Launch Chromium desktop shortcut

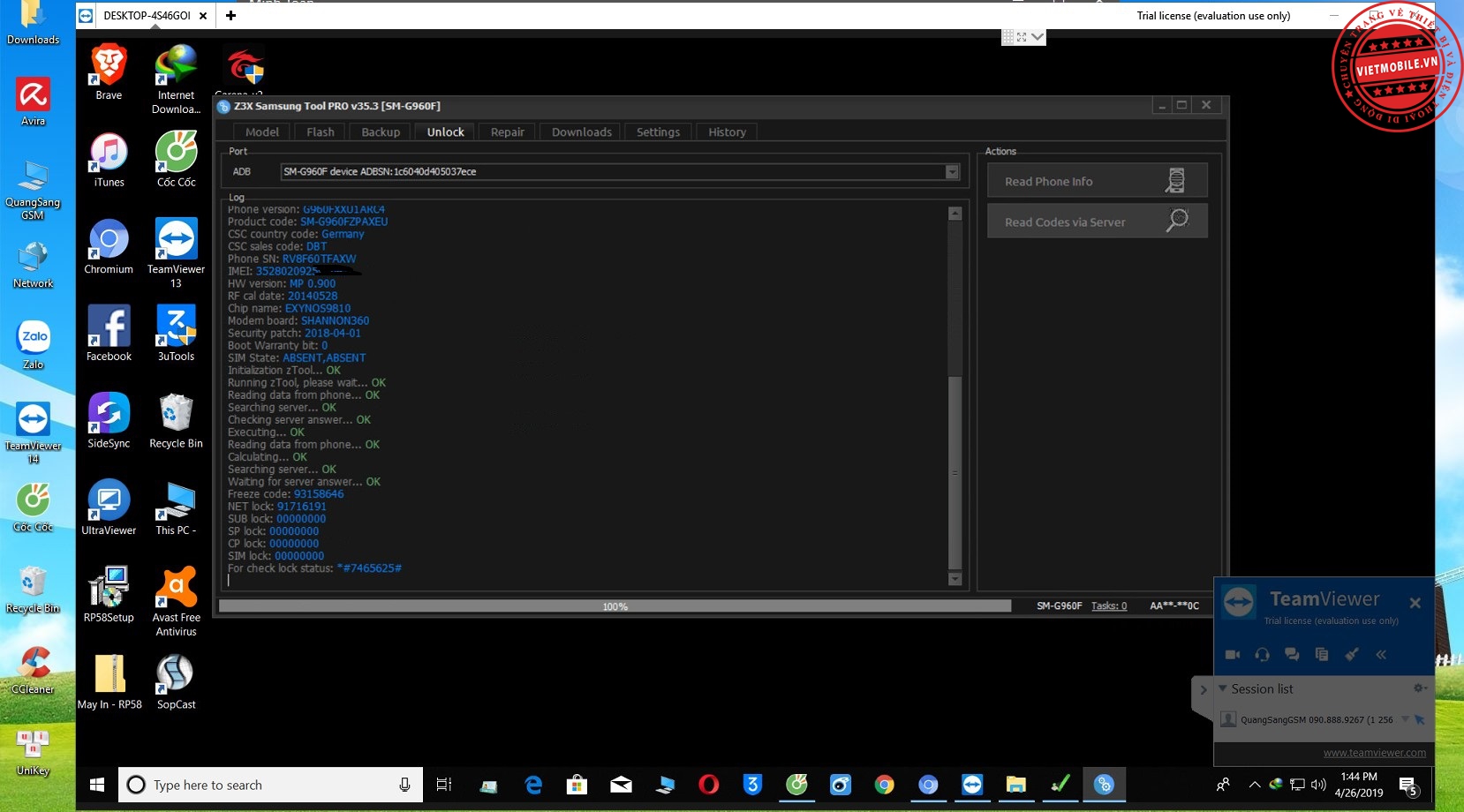109,246
